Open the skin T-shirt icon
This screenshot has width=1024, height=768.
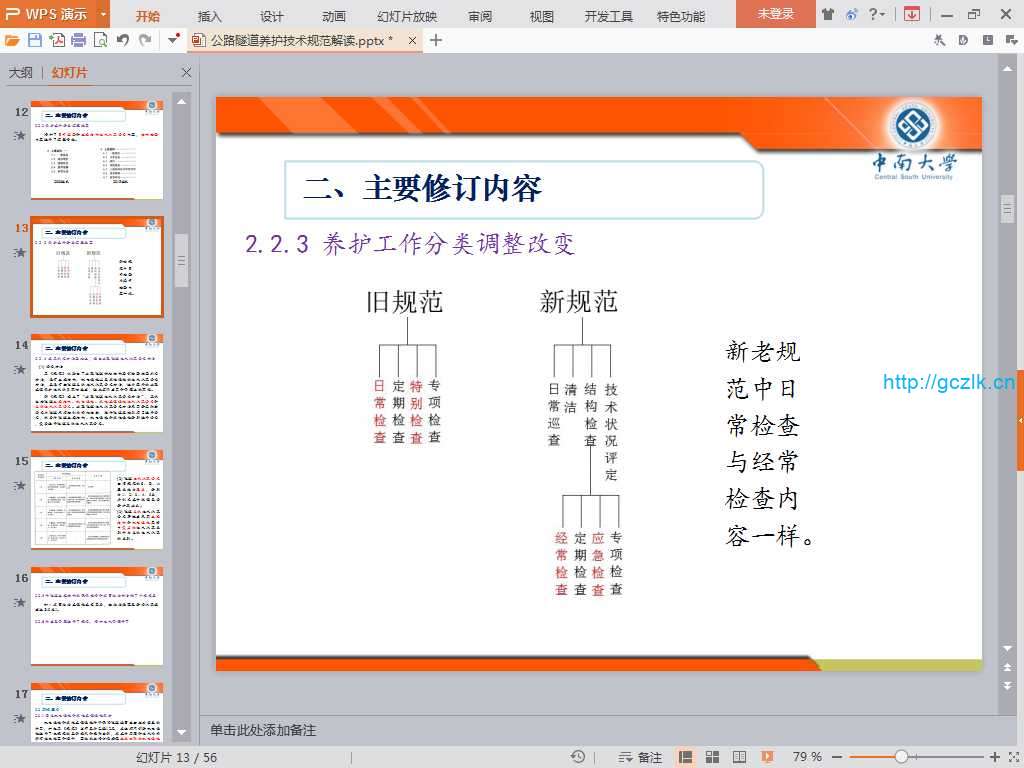827,14
